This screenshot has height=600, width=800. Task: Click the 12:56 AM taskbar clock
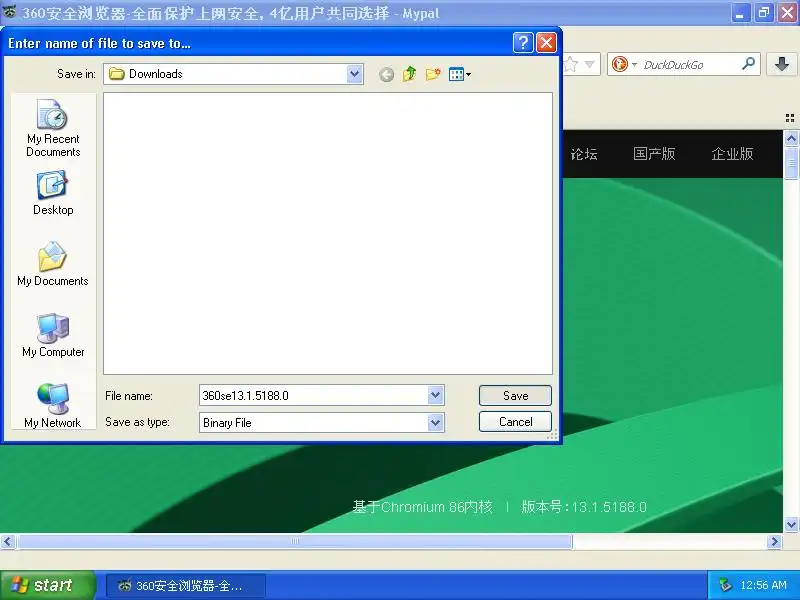pos(763,585)
